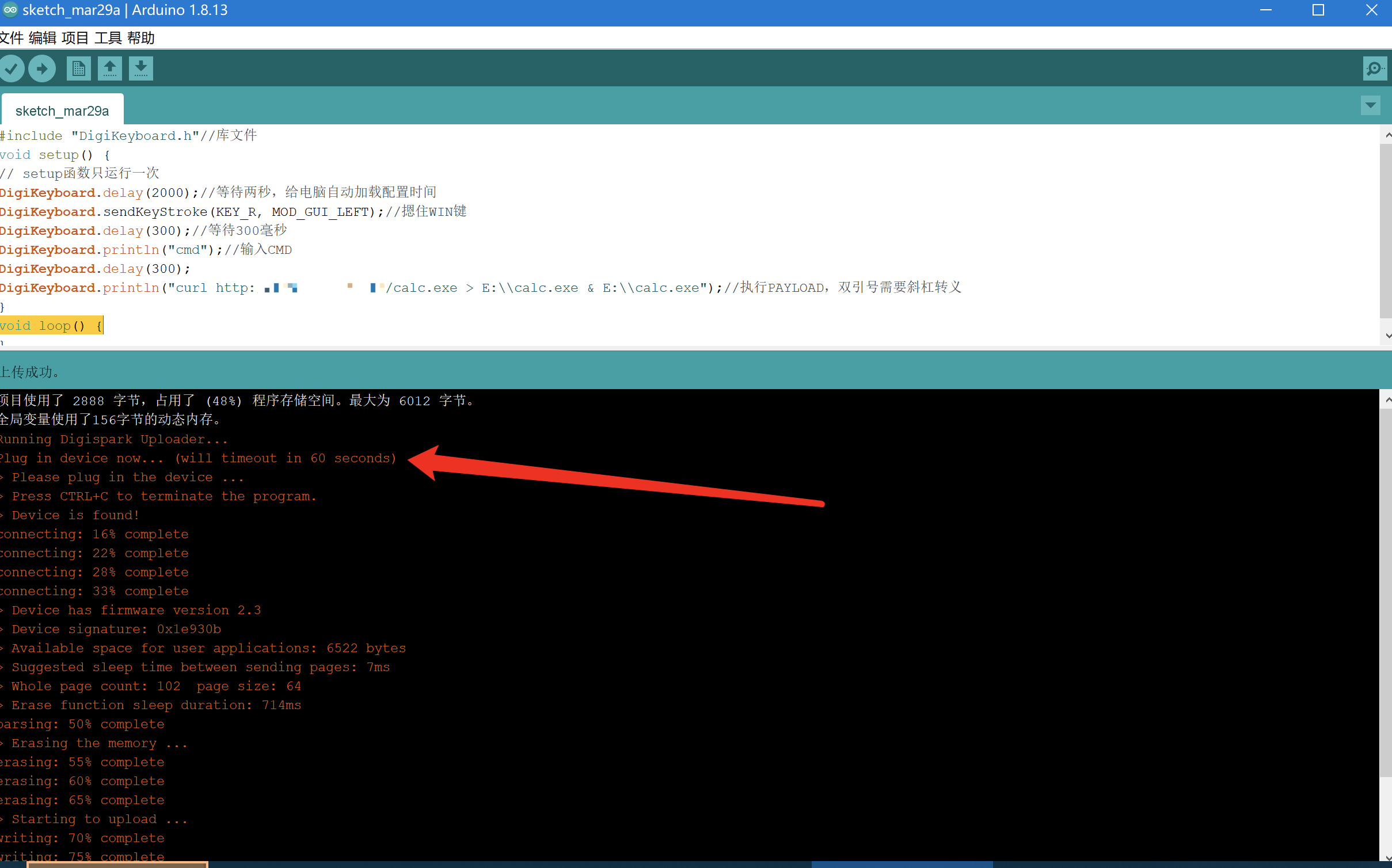Click 'Press CTRL+C to terminate' console line
The height and width of the screenshot is (868, 1392).
[x=158, y=496]
